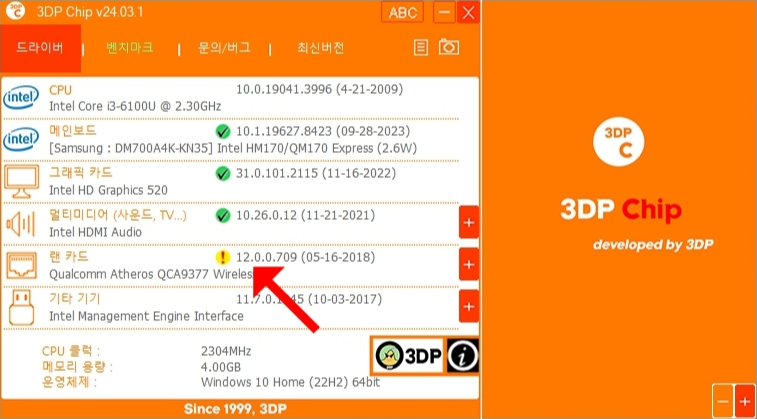Viewport: 757px width, 419px height.
Task: Click the 4.00GB memory value
Action: [x=220, y=367]
